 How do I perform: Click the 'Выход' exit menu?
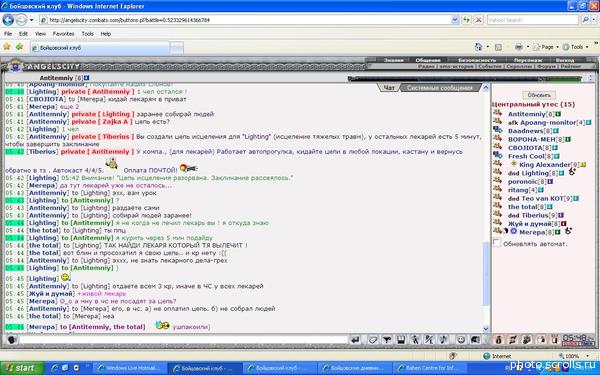click(x=565, y=60)
